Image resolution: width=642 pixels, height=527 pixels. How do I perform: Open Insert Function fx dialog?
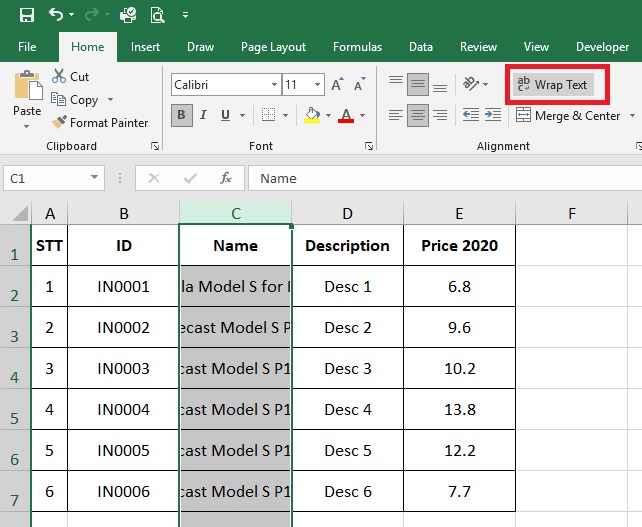226,178
